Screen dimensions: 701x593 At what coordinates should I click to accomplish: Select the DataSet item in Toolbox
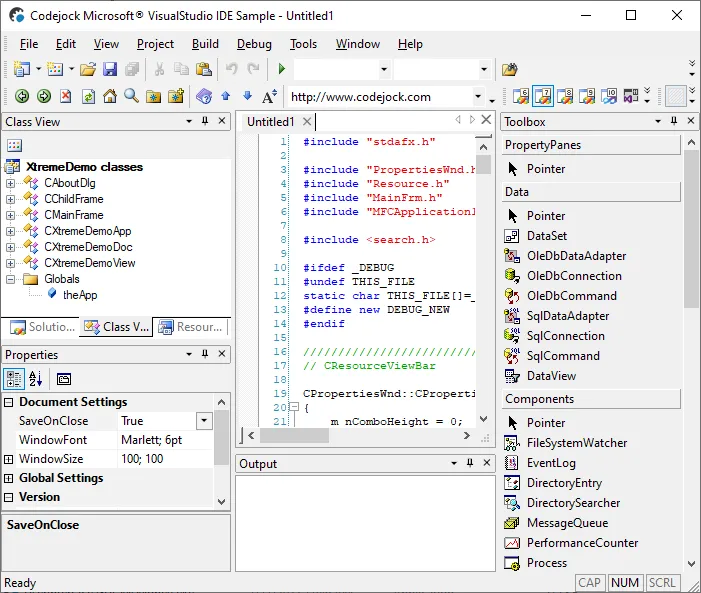tap(546, 236)
